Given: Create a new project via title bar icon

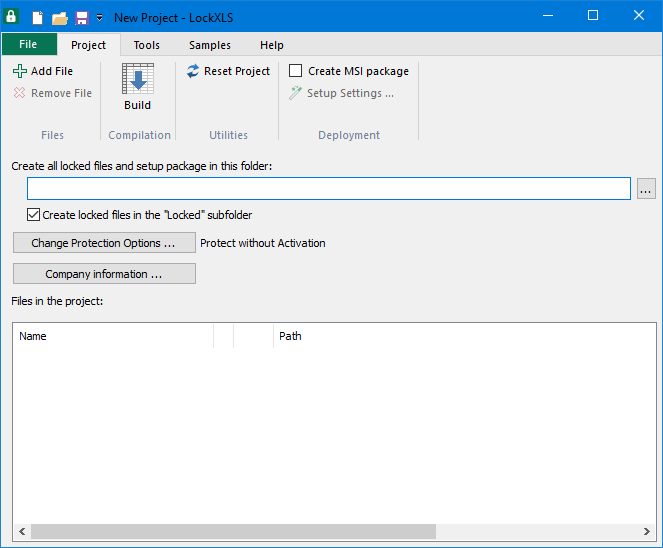Looking at the screenshot, I should (38, 18).
